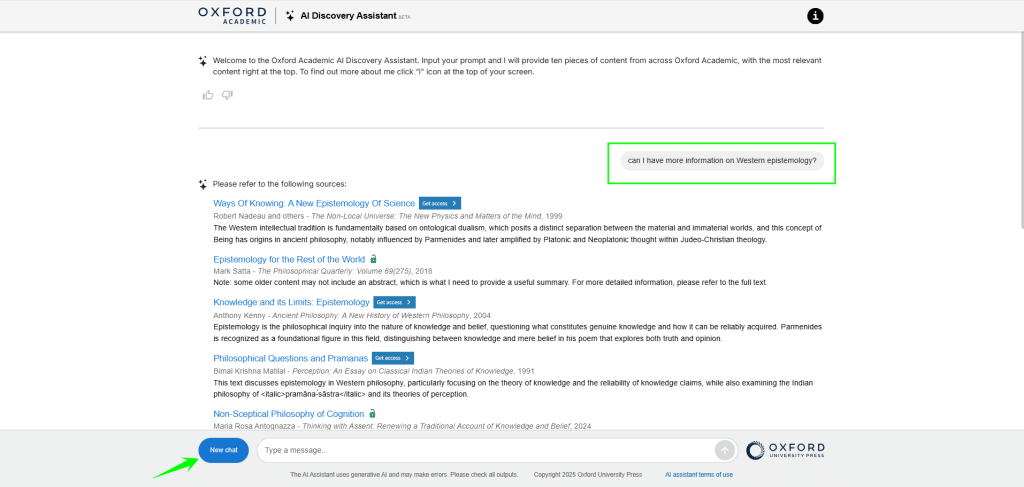Image resolution: width=1024 pixels, height=487 pixels.
Task: Open AI assistant terms of use
Action: coord(699,475)
